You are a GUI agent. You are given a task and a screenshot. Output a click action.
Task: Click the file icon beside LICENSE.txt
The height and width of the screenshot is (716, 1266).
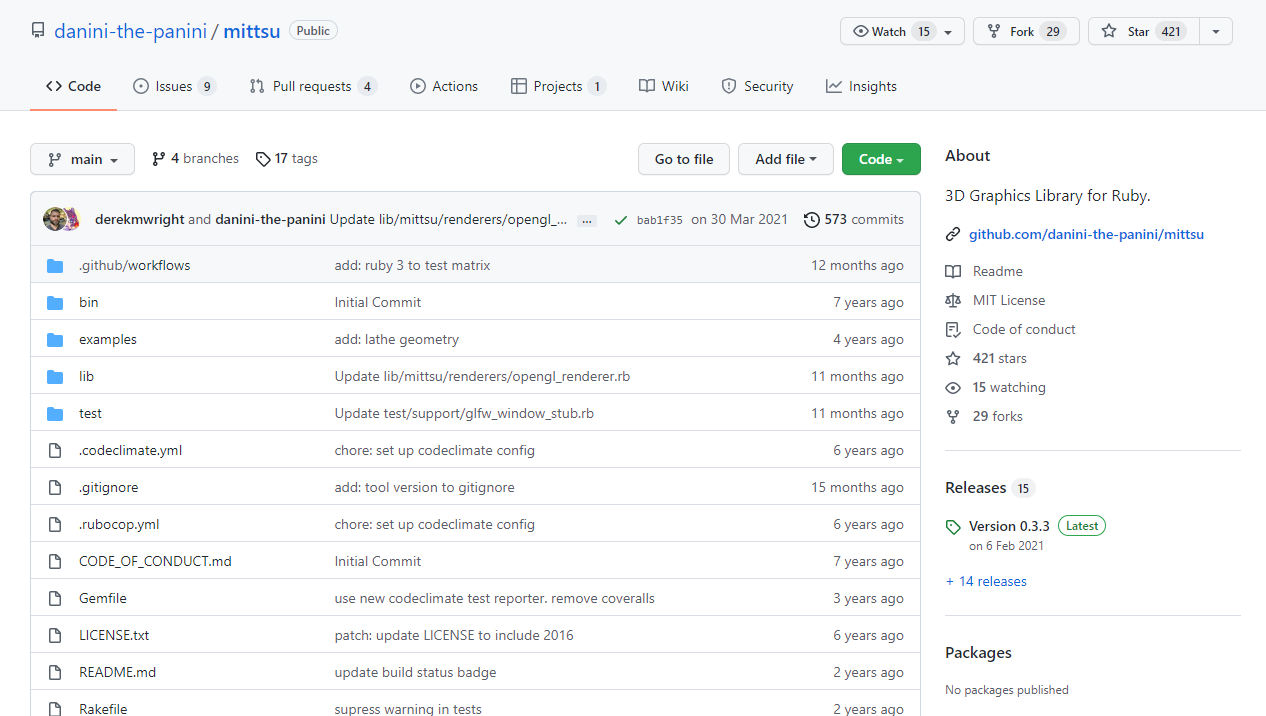coord(55,635)
